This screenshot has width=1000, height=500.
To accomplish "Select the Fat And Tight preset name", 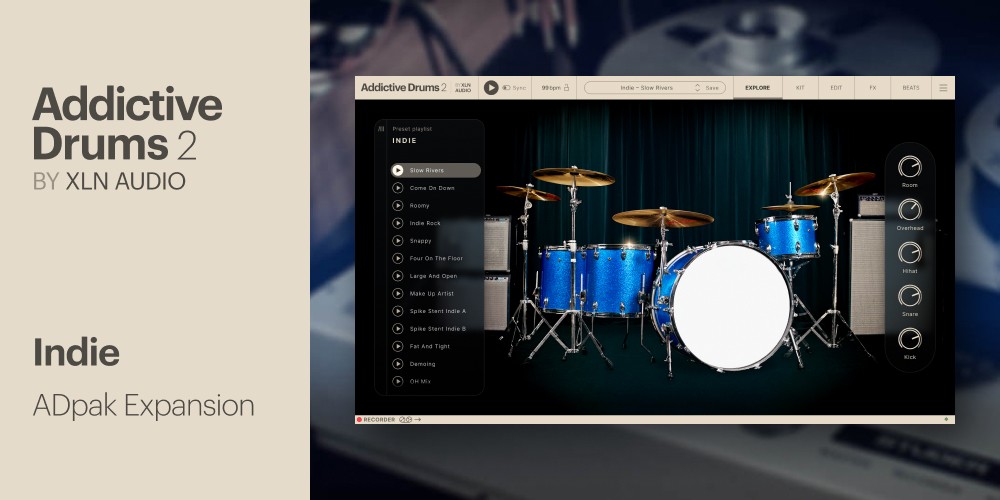I will click(x=430, y=346).
